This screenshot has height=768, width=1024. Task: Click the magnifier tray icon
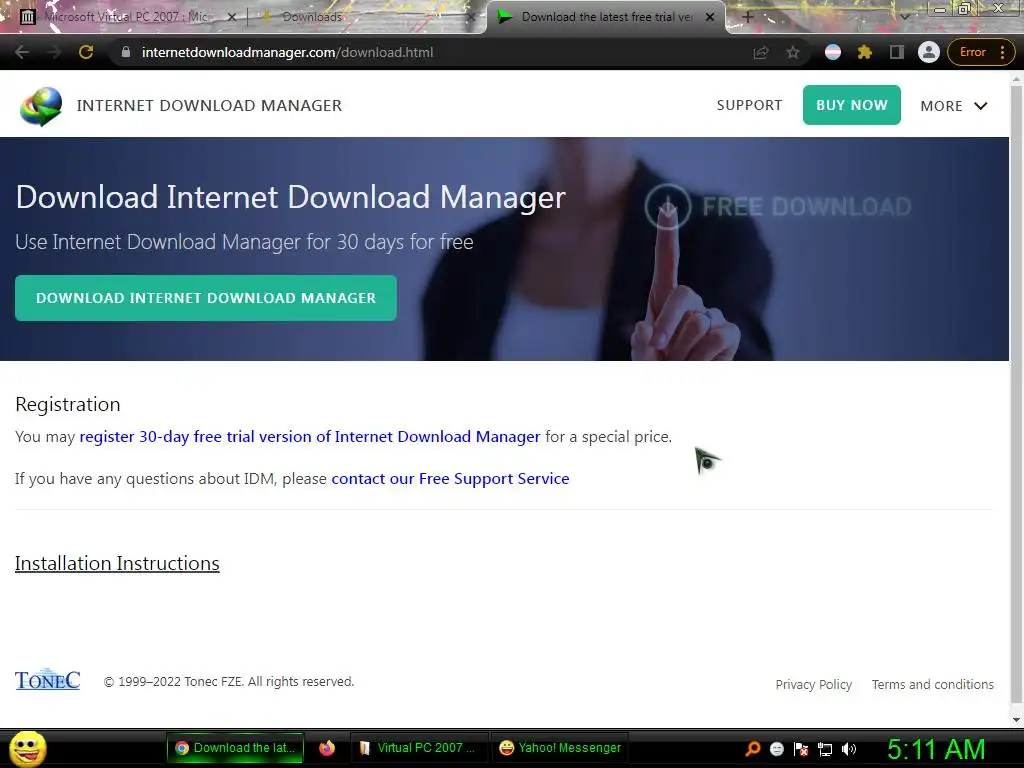click(752, 748)
